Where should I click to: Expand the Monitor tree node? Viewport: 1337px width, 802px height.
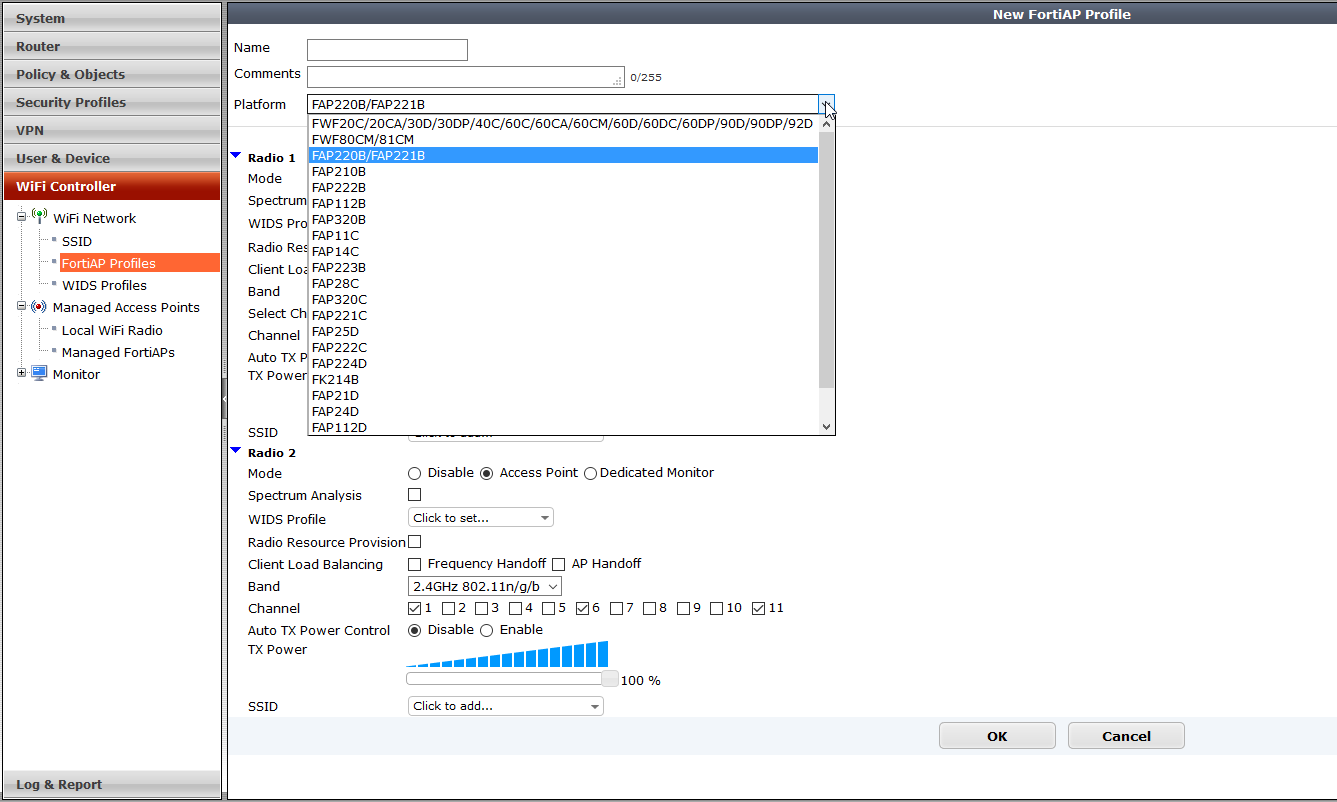click(21, 374)
